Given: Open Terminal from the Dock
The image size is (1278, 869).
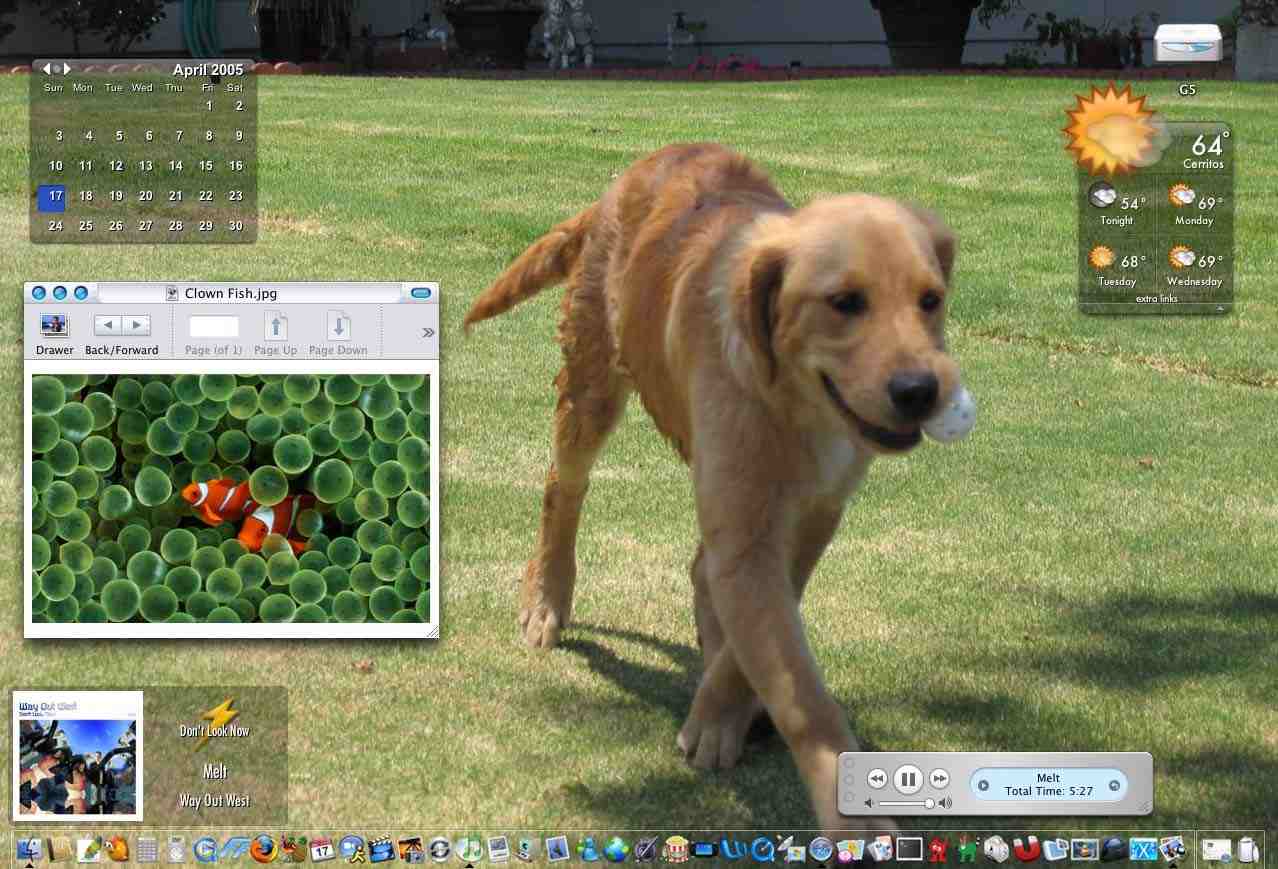Looking at the screenshot, I should (x=910, y=849).
